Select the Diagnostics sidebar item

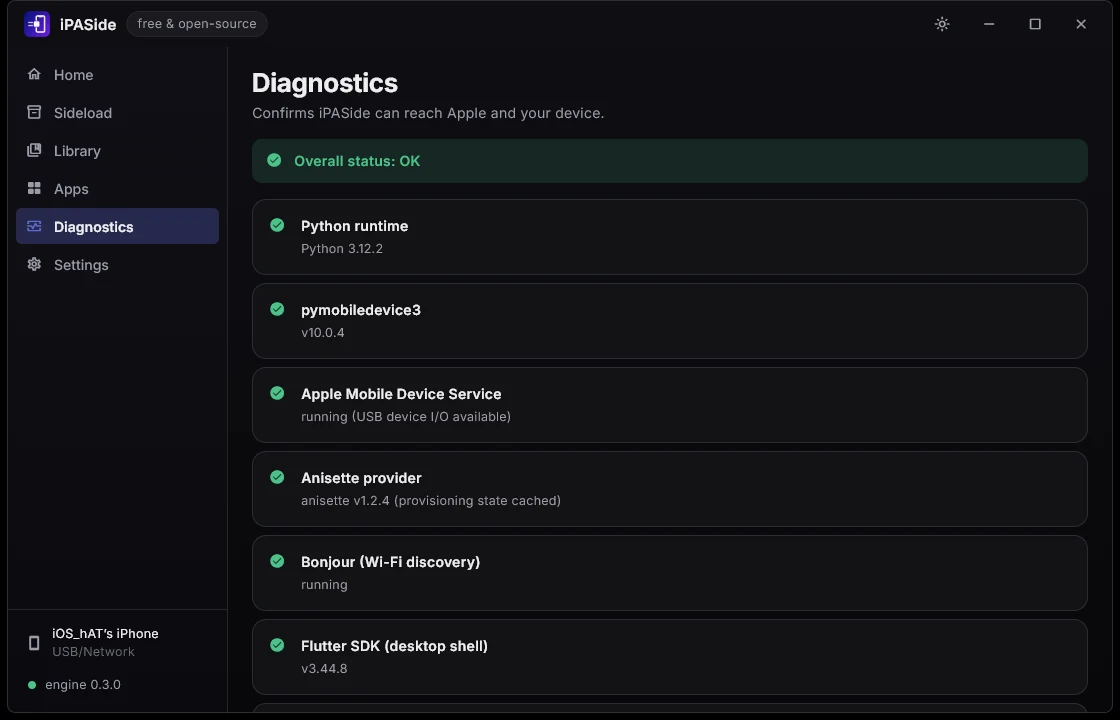117,226
